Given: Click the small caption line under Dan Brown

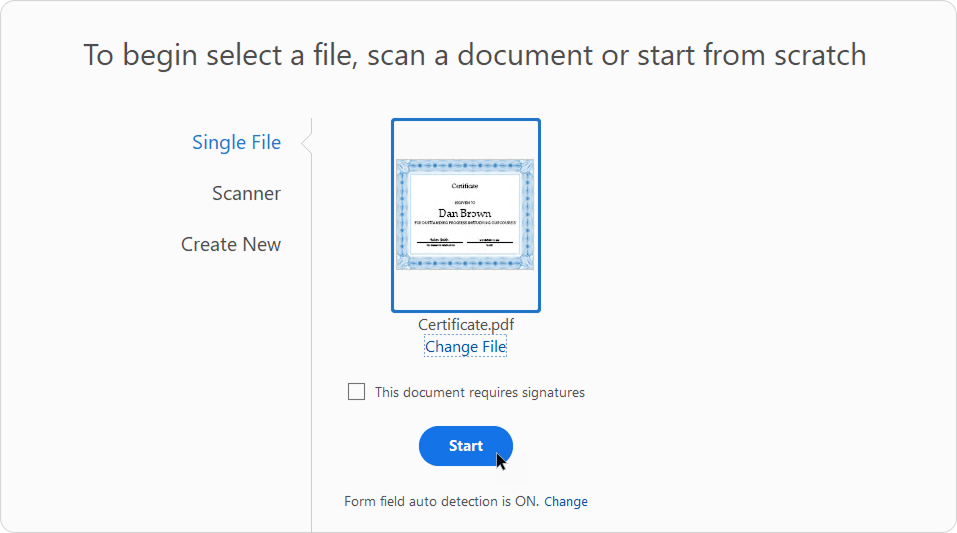Looking at the screenshot, I should (466, 223).
